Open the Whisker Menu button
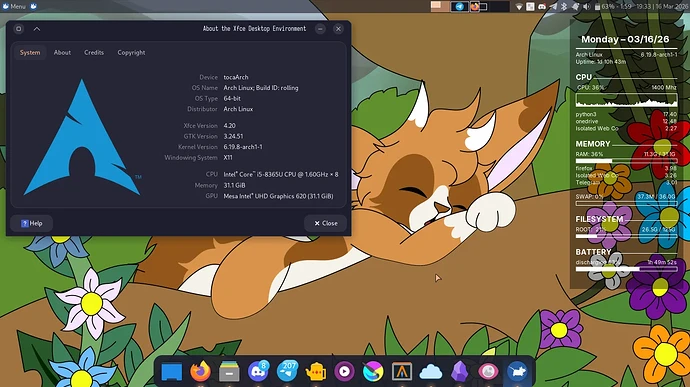 coord(14,6)
